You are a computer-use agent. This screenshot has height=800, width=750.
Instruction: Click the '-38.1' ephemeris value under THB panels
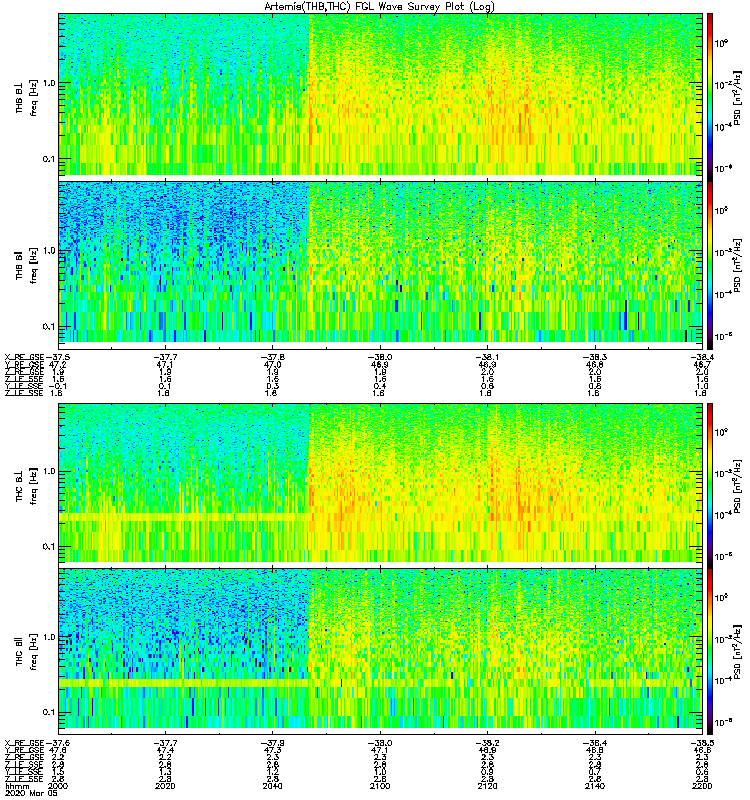(488, 357)
